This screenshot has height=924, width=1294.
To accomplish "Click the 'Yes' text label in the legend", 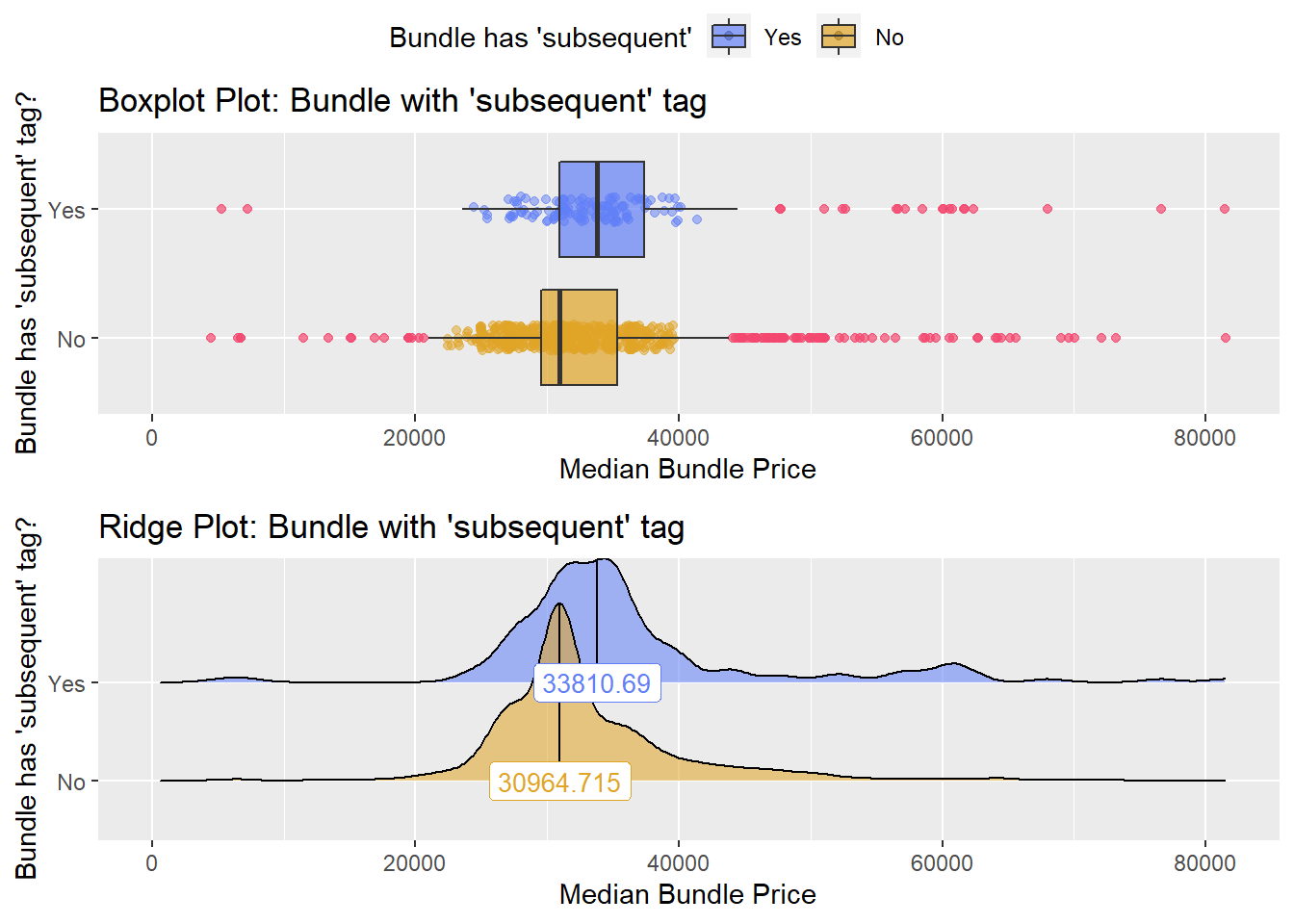I will (x=783, y=38).
